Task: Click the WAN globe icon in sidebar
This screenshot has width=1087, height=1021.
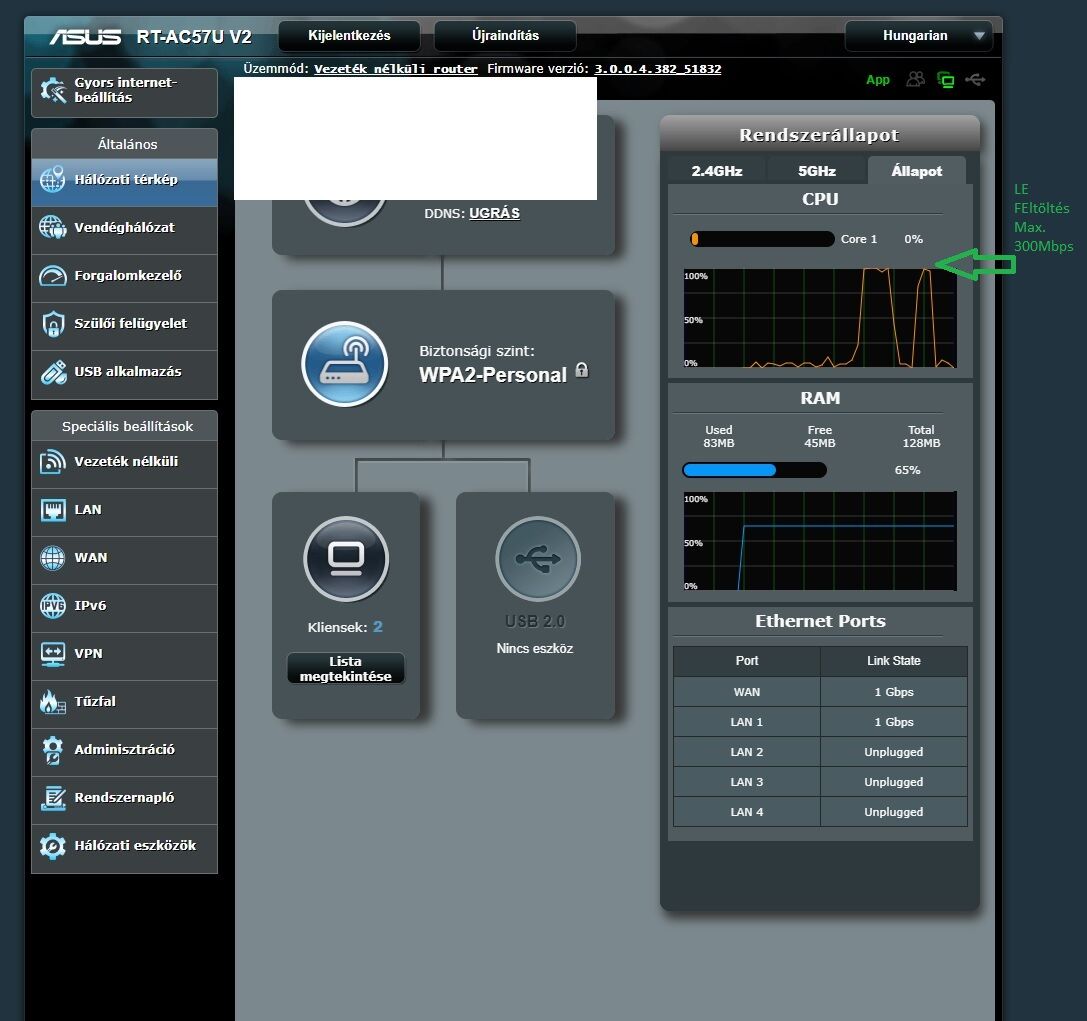Action: tap(53, 558)
